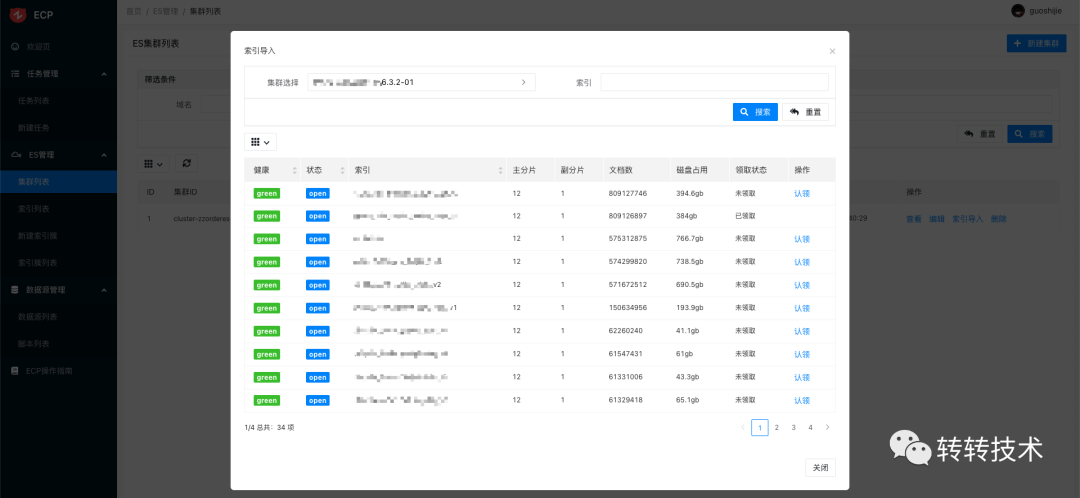
Task: Collapse the 任务管理 sidebar section
Action: point(58,74)
